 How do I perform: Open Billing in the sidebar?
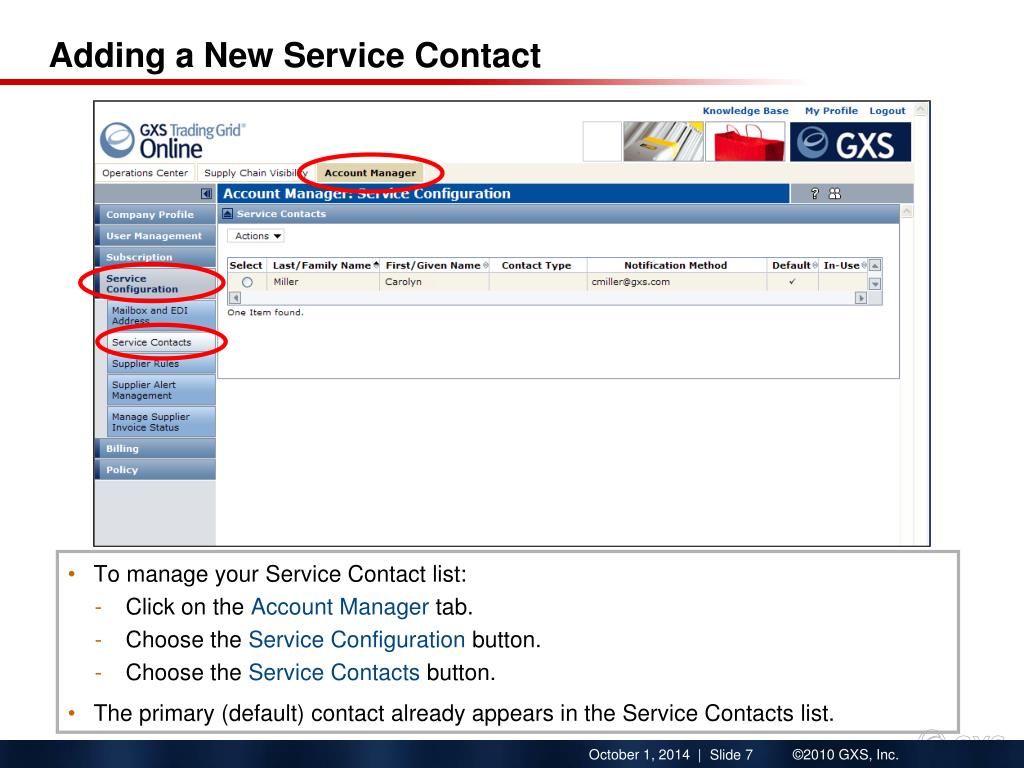(x=155, y=449)
